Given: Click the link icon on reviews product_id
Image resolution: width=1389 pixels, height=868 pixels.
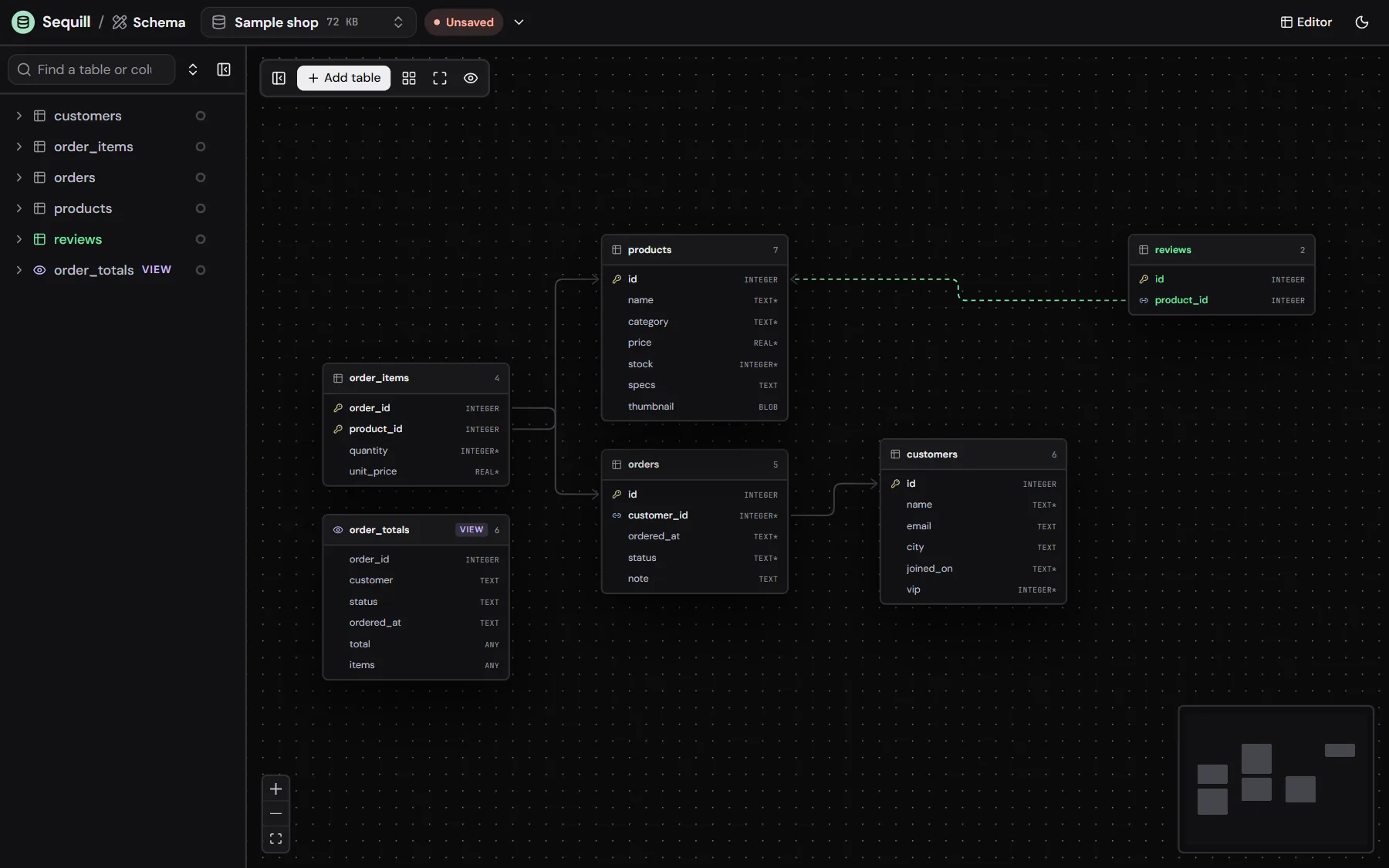Looking at the screenshot, I should 1144,300.
